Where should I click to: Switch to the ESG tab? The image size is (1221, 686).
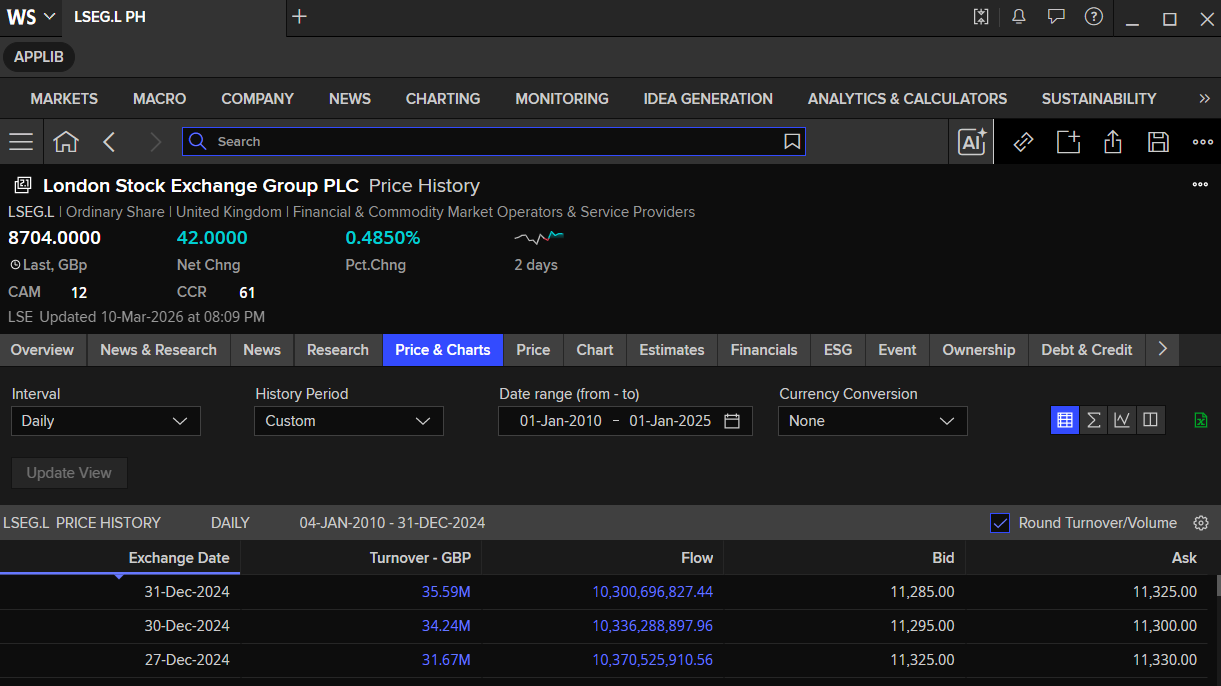838,350
